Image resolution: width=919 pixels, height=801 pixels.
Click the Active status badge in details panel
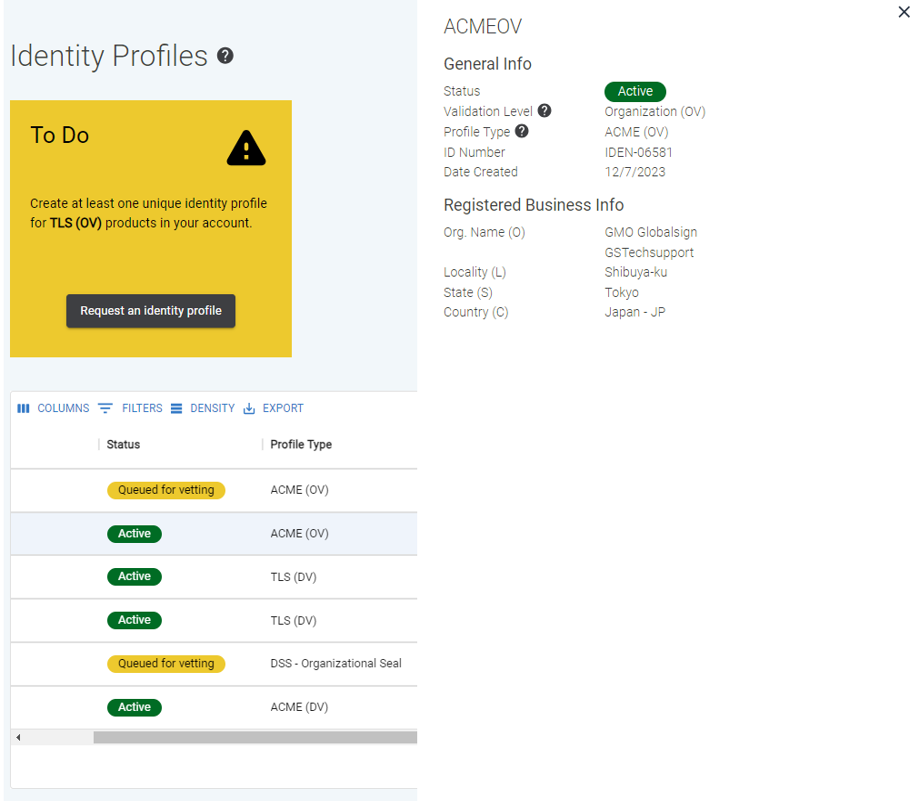(635, 91)
